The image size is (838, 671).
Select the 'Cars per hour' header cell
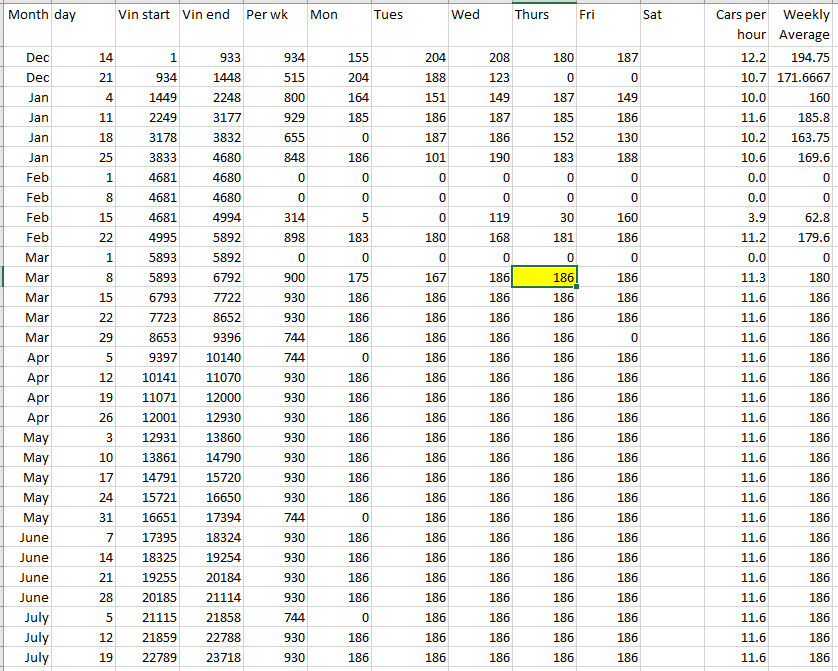(739, 24)
